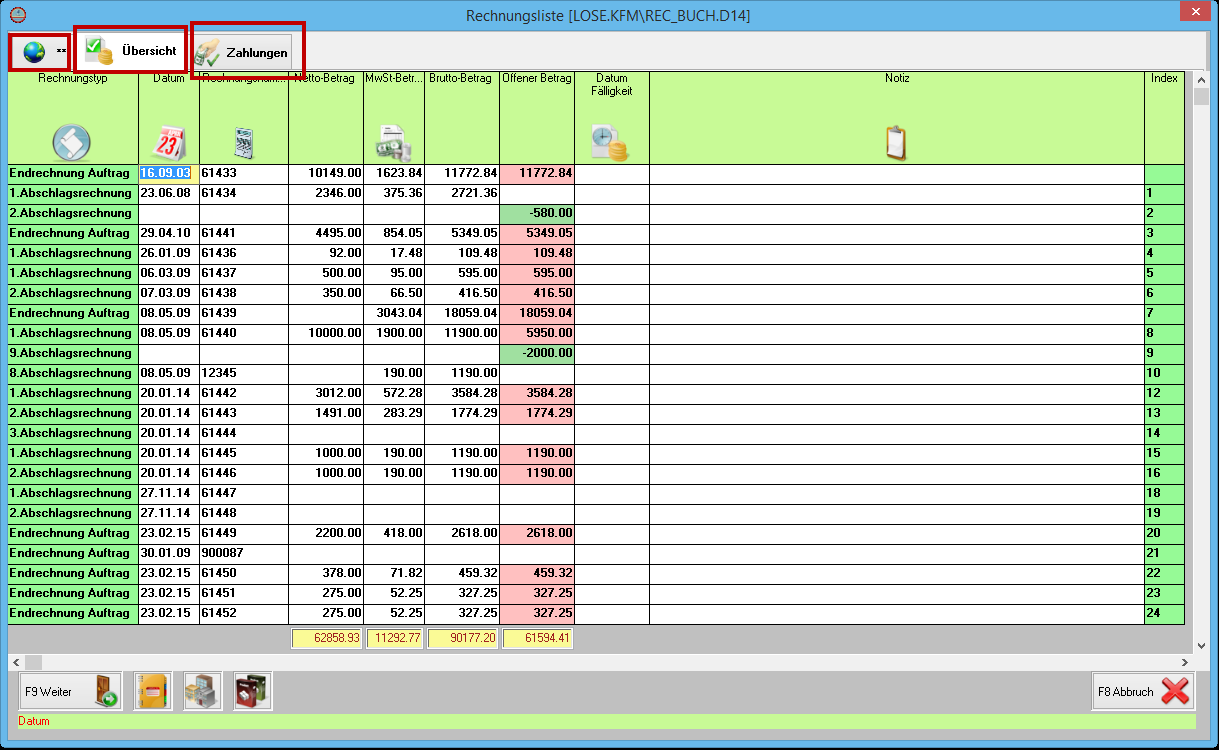Click the horizontal scrollbar right arrow
1219x750 pixels.
pos(1185,662)
